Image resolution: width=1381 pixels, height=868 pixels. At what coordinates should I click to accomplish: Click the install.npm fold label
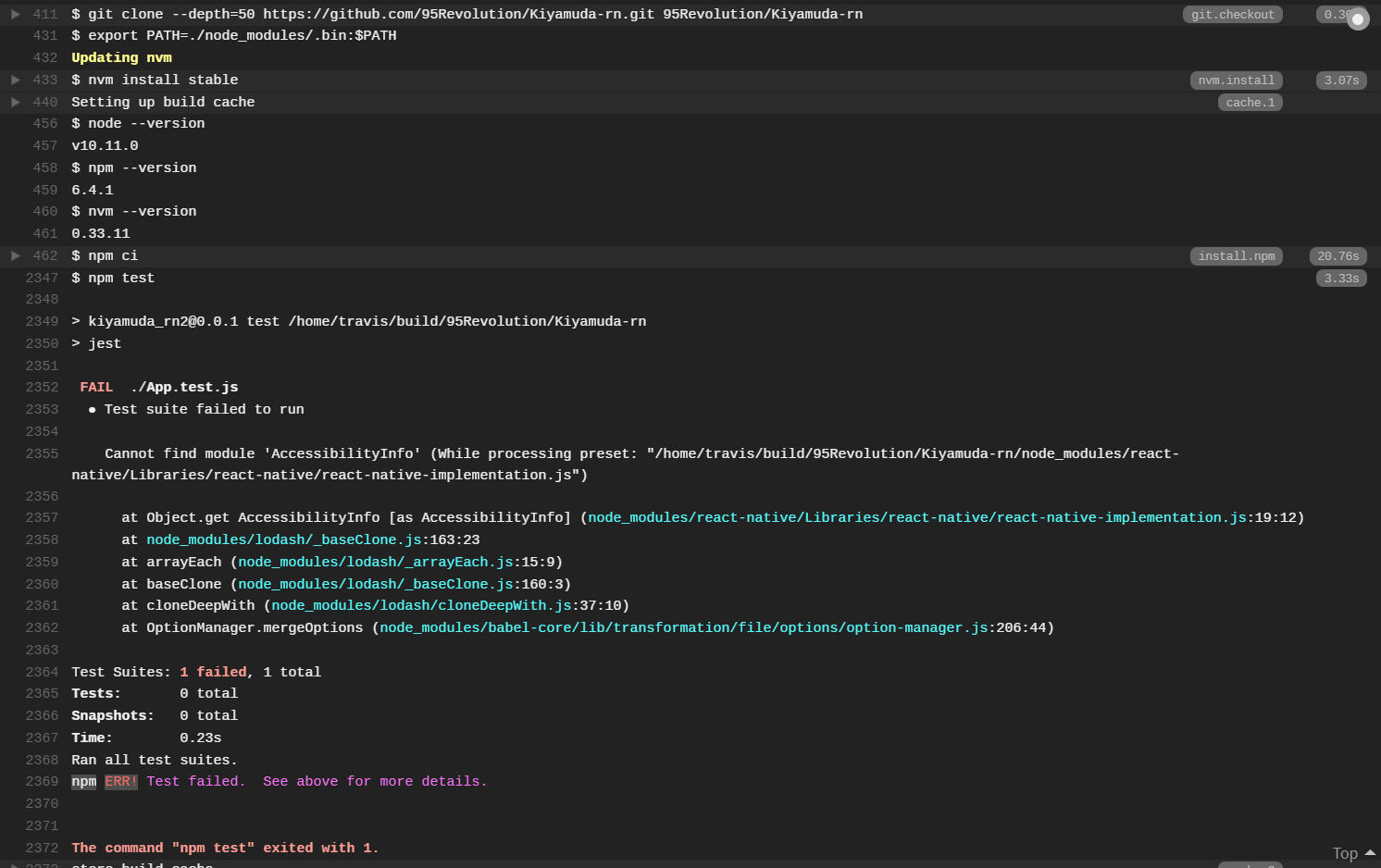coord(1236,256)
